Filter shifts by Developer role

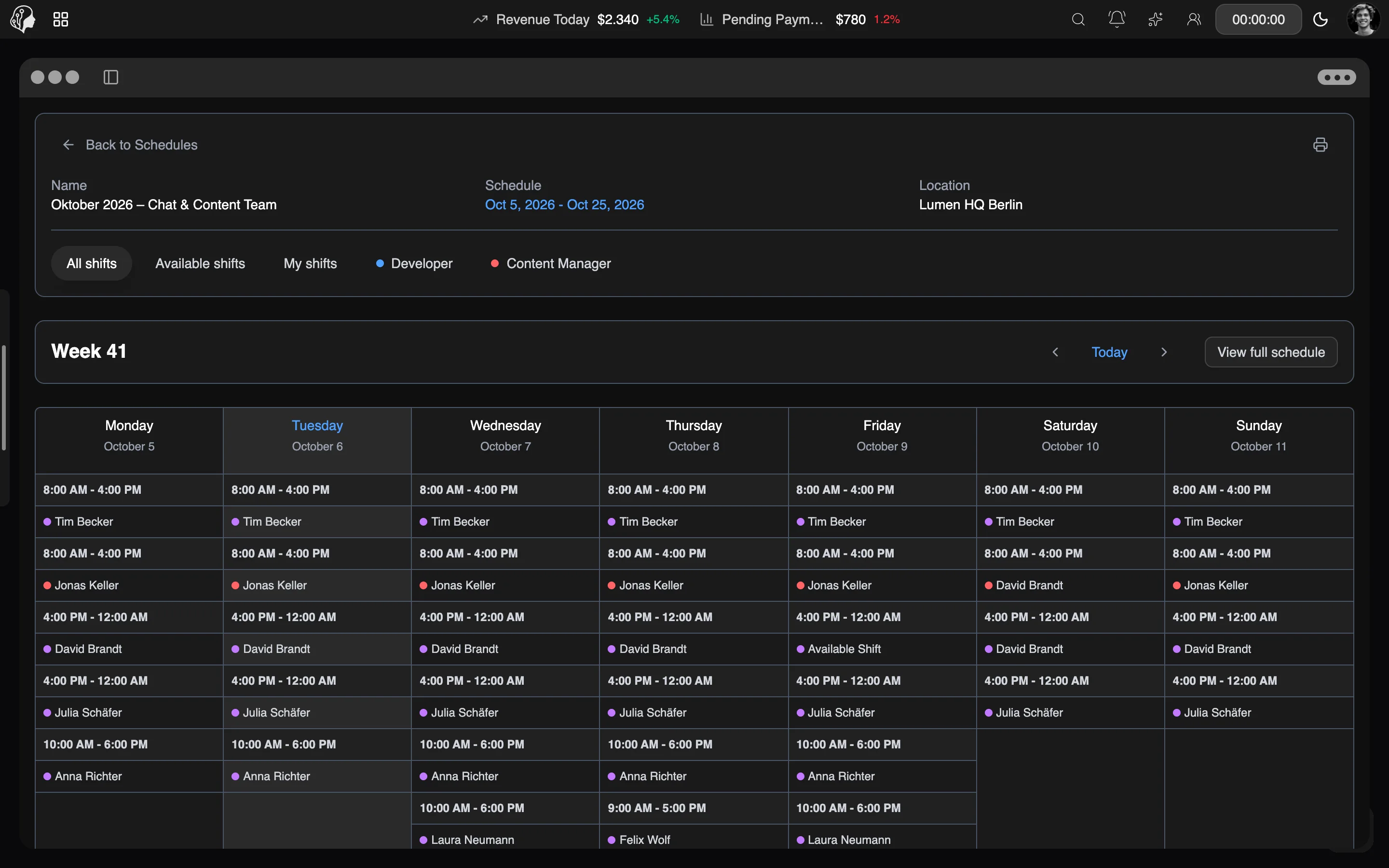click(x=414, y=263)
